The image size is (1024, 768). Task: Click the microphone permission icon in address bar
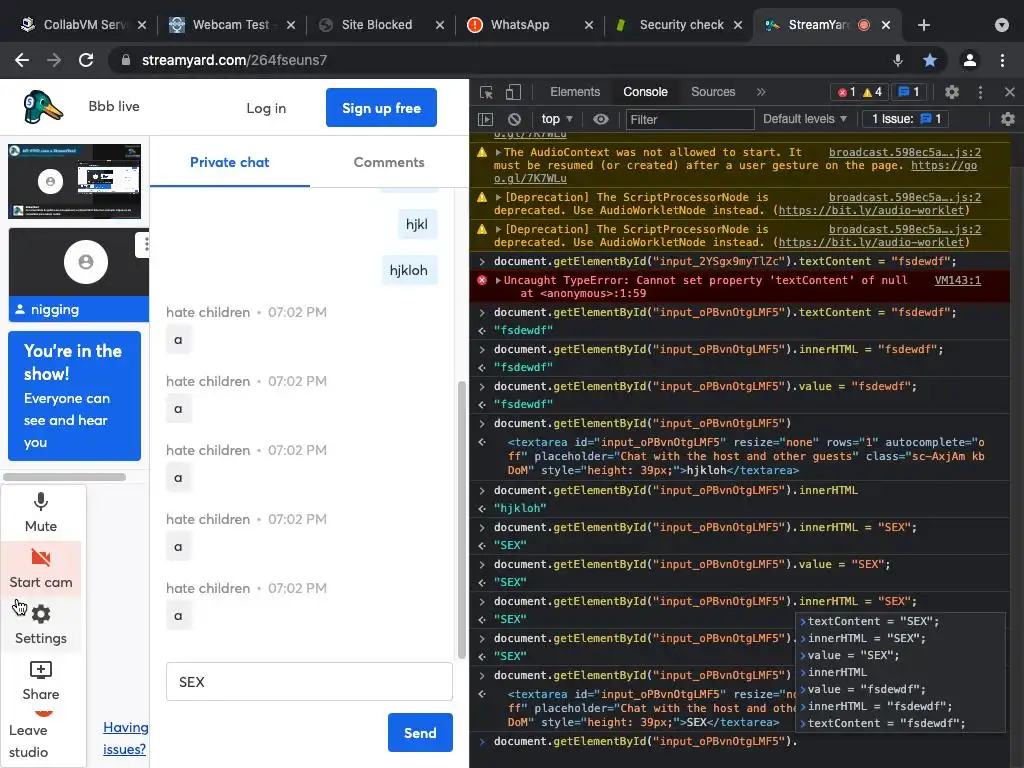coord(898,60)
